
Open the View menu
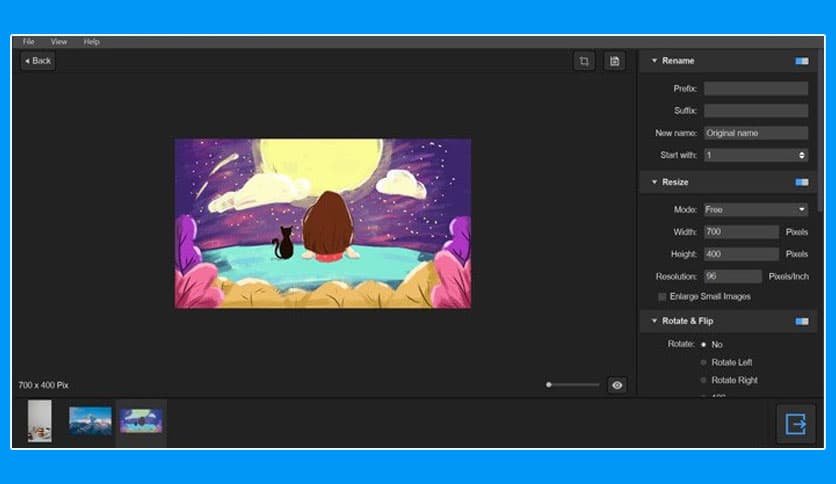tap(59, 42)
